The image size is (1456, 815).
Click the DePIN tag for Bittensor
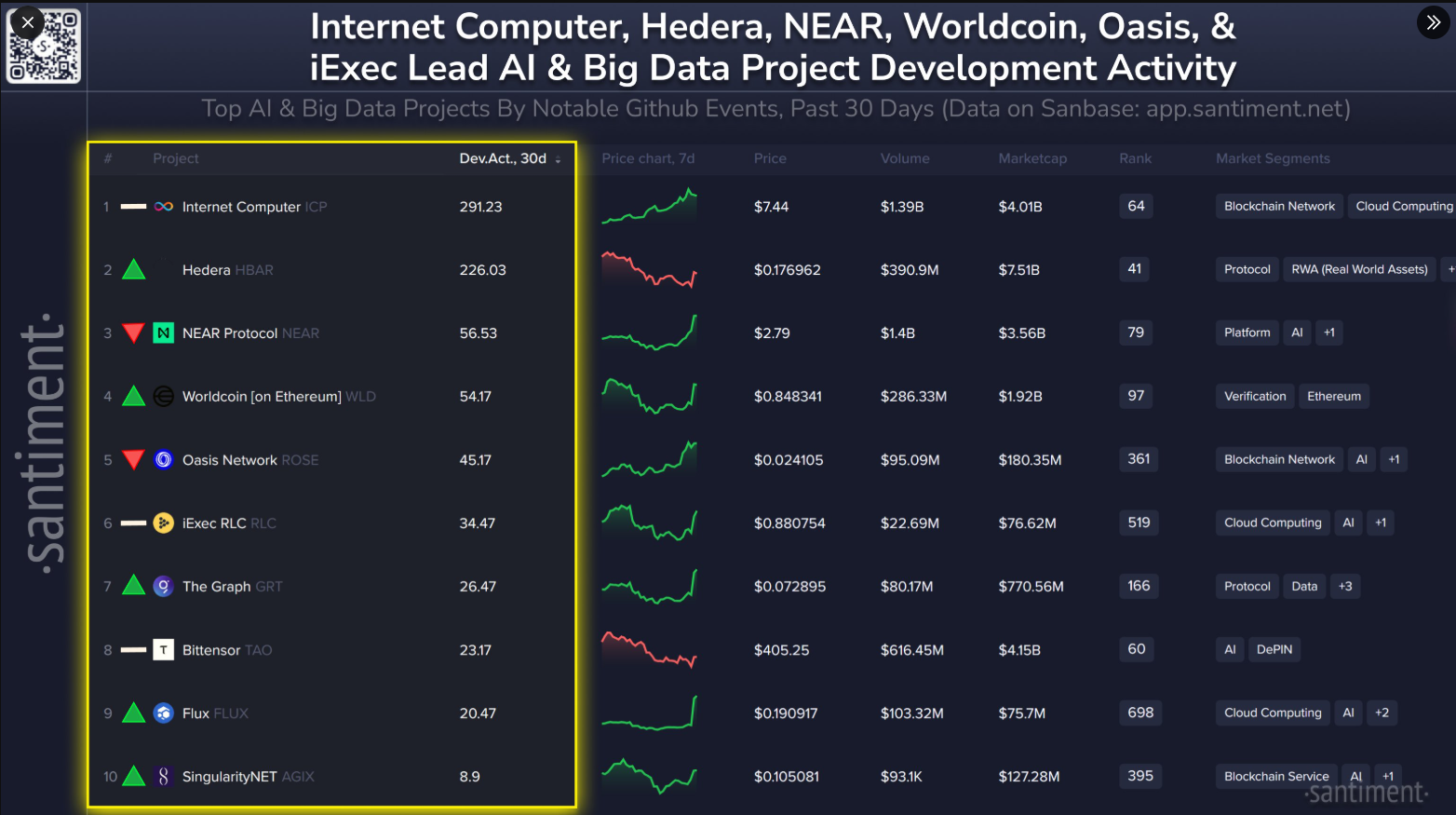(1274, 649)
